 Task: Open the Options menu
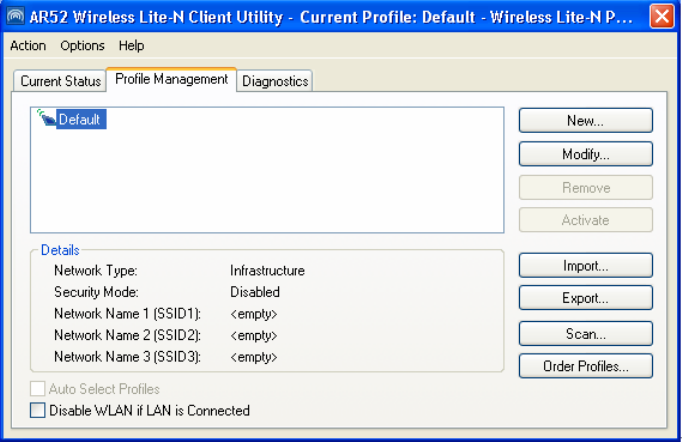point(82,46)
